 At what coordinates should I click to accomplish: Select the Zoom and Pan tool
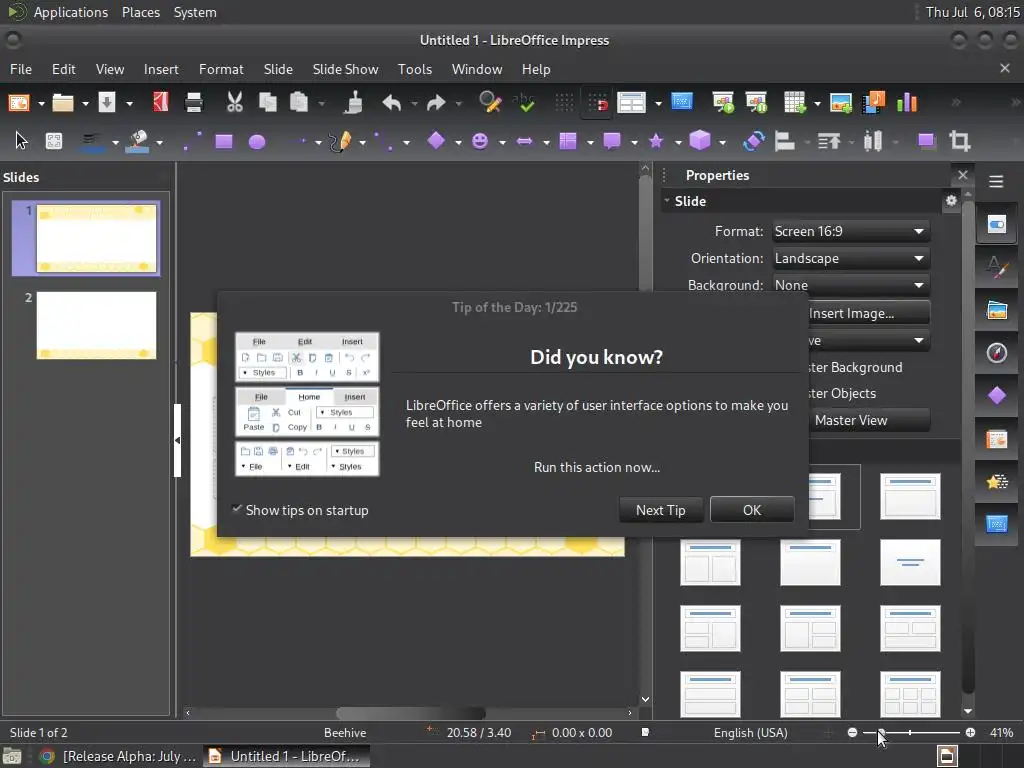click(54, 141)
